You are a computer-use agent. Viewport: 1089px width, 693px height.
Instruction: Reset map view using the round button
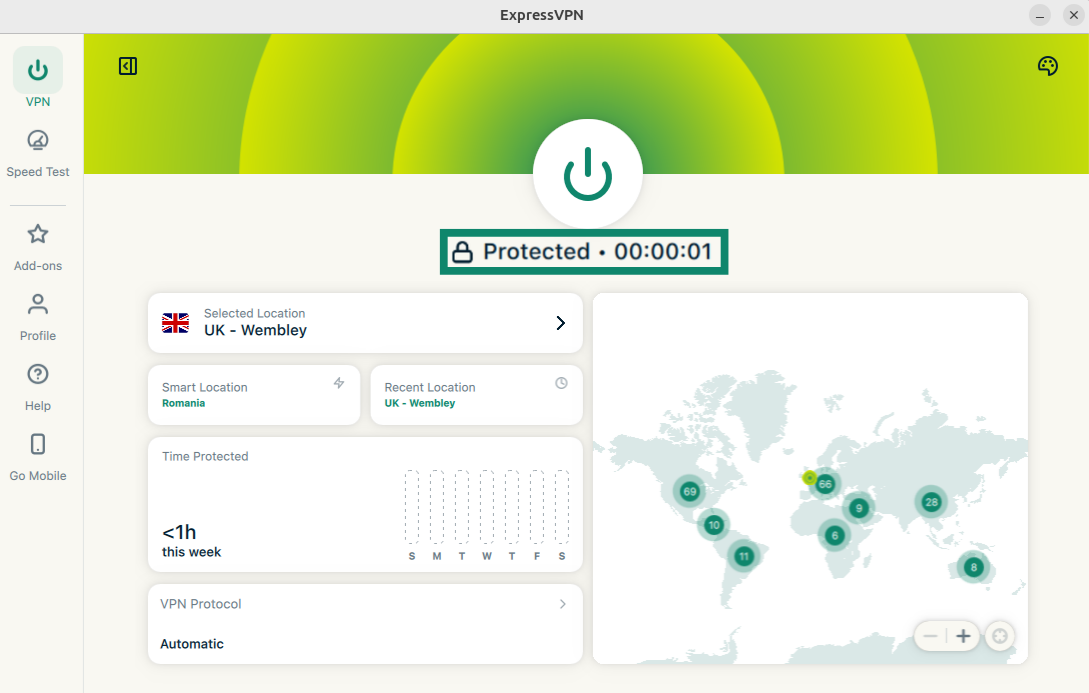(999, 636)
